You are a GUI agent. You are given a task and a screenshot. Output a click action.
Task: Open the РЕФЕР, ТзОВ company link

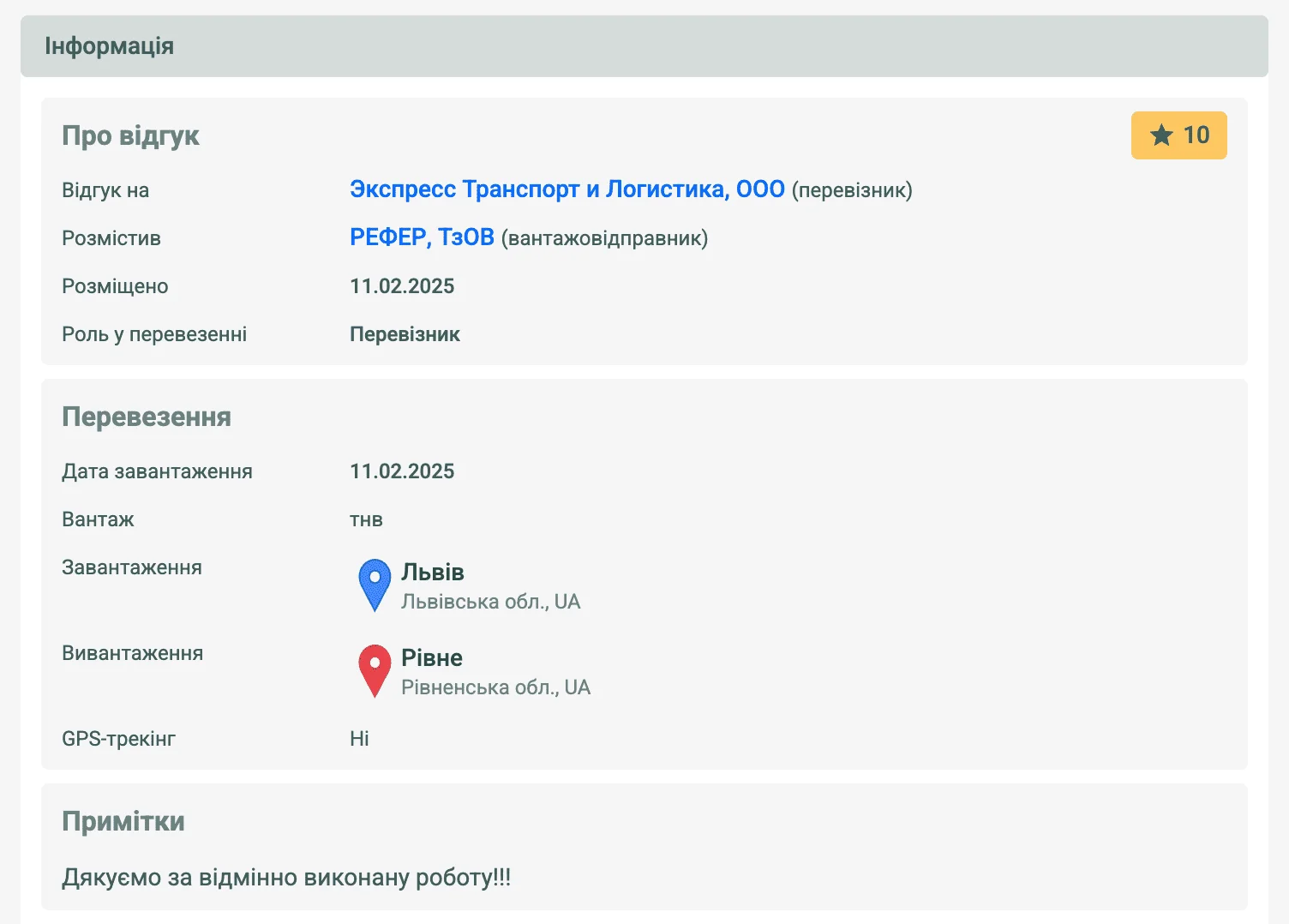422,237
